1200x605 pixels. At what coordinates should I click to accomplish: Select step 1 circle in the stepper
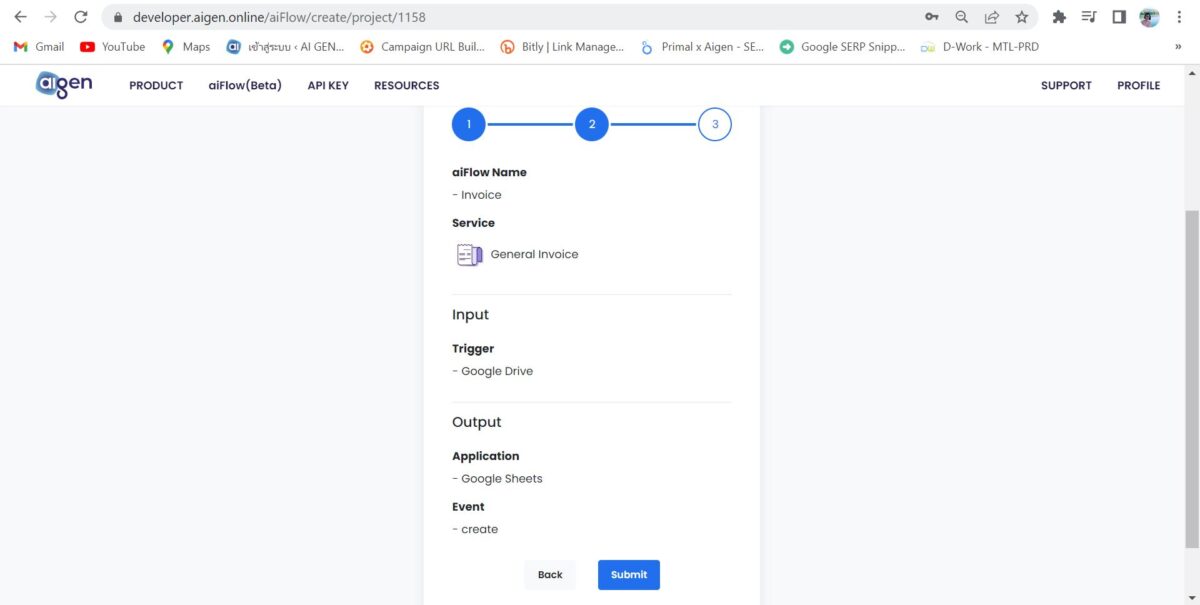pyautogui.click(x=468, y=124)
